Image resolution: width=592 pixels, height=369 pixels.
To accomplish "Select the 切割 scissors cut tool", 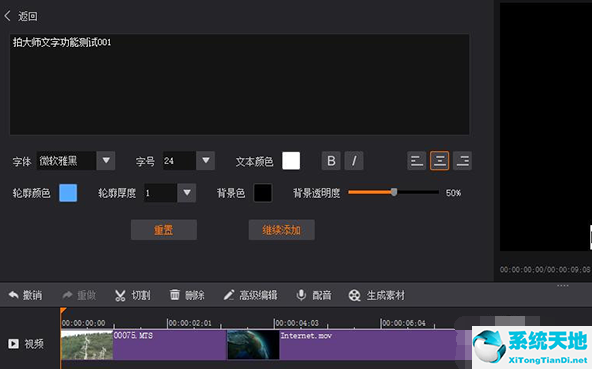I will (133, 295).
